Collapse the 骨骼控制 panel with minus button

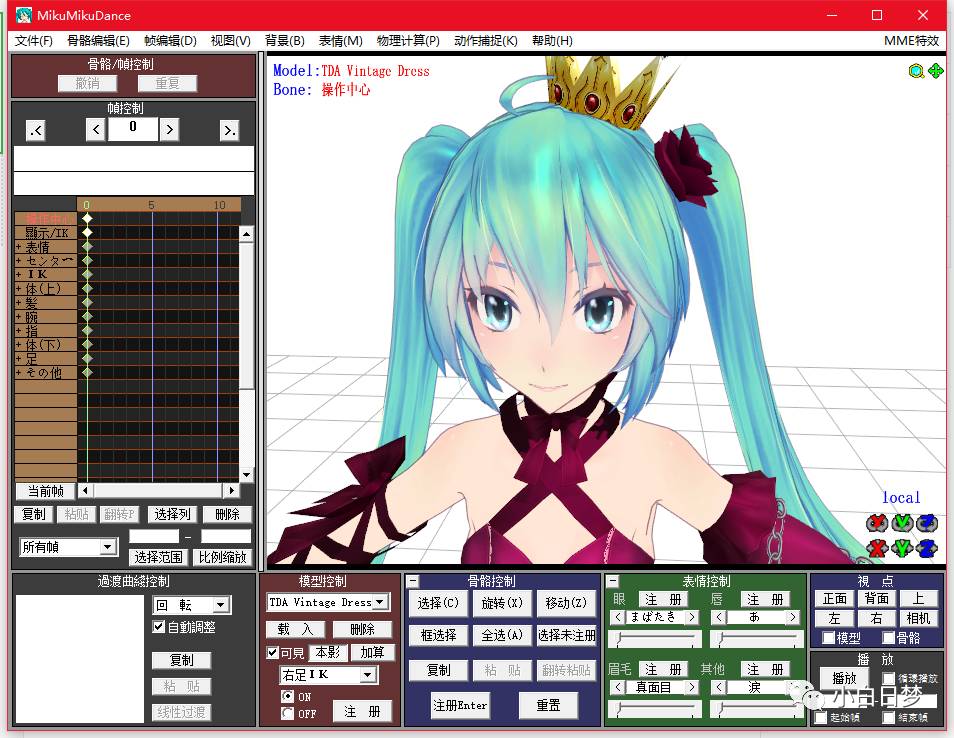(x=413, y=581)
